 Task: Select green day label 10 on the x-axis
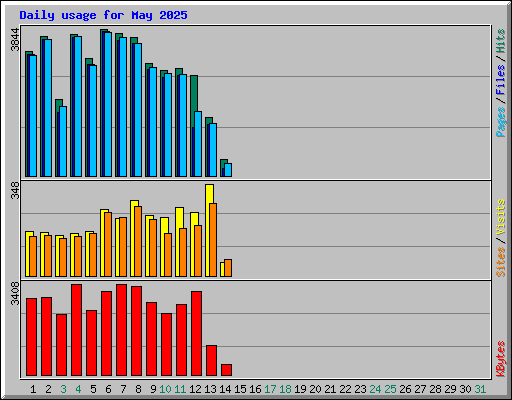(x=165, y=389)
